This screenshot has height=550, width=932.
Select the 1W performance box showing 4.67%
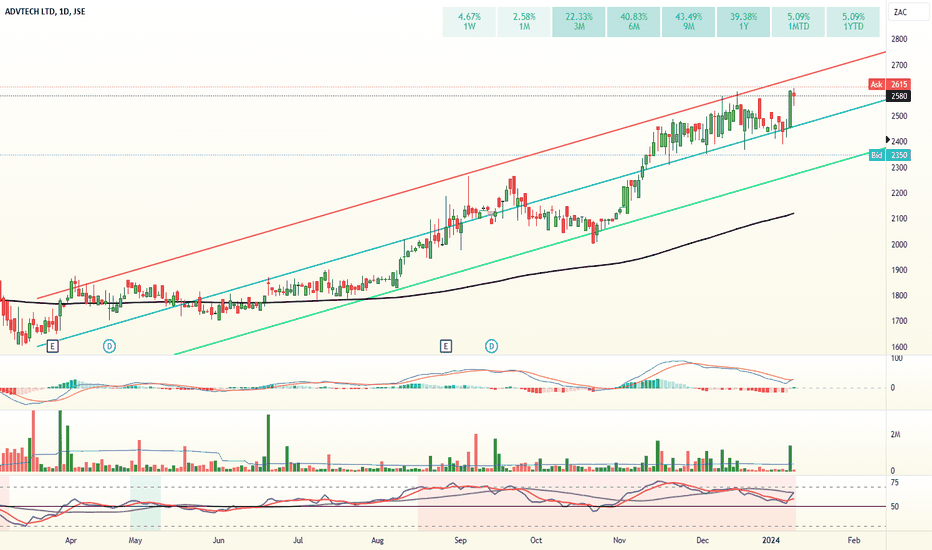pos(470,22)
